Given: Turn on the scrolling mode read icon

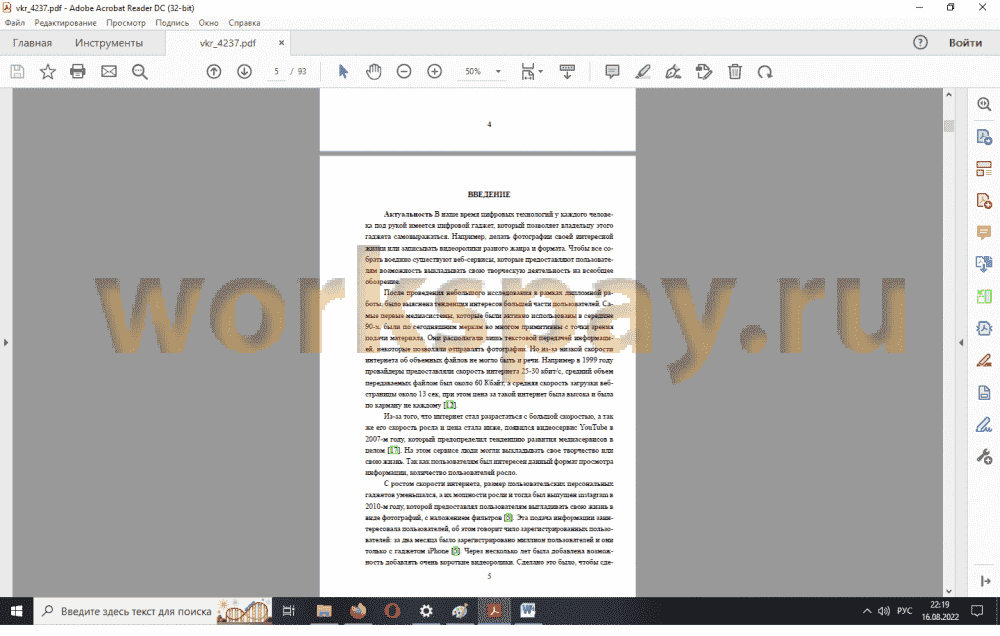Looking at the screenshot, I should [x=567, y=71].
